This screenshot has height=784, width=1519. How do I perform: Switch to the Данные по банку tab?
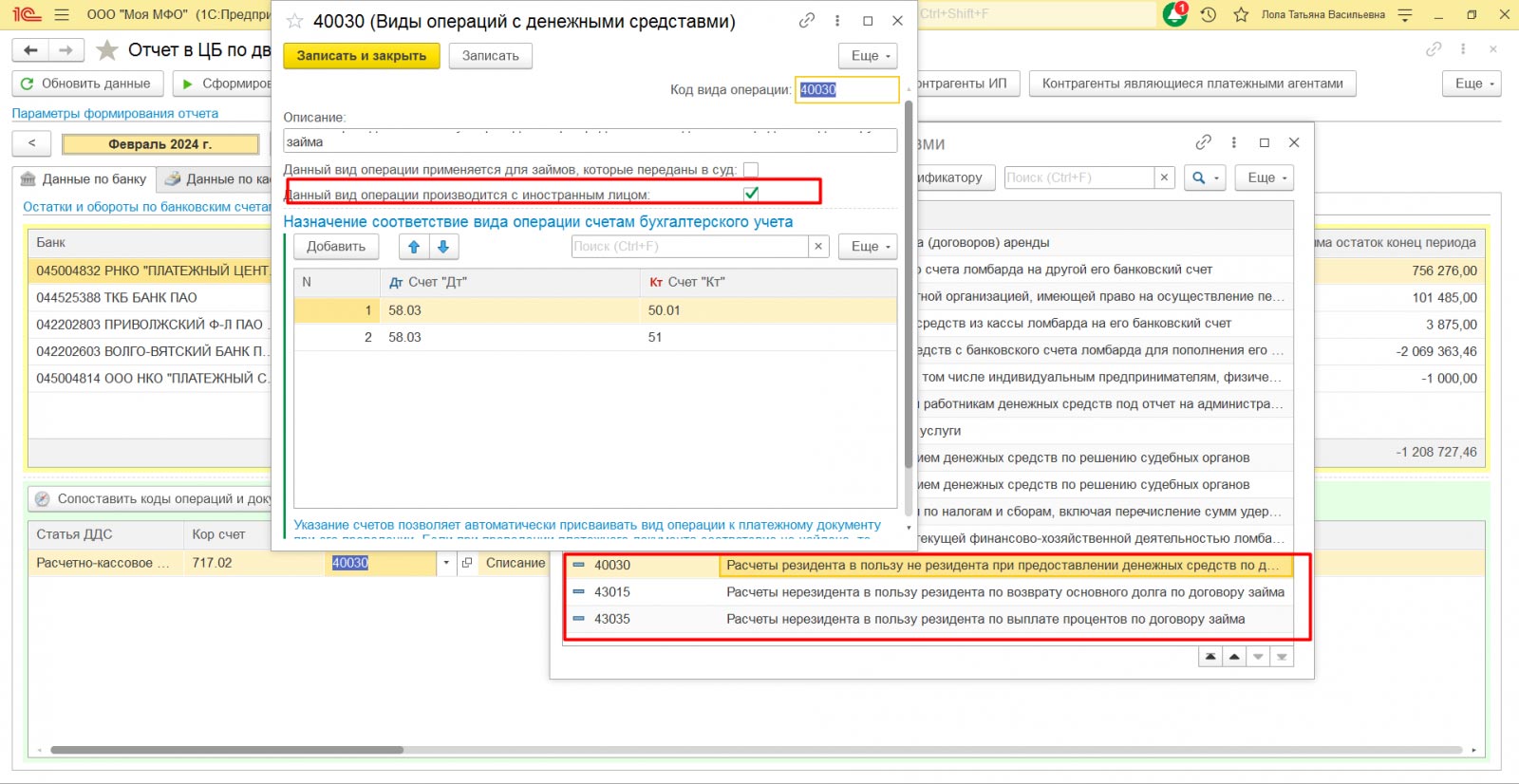pyautogui.click(x=84, y=179)
